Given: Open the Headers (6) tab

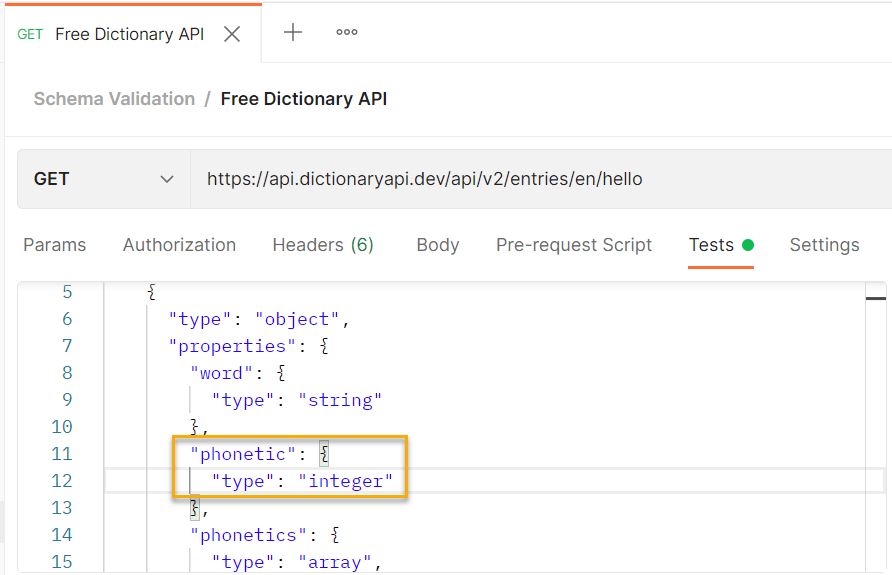Looking at the screenshot, I should 323,245.
